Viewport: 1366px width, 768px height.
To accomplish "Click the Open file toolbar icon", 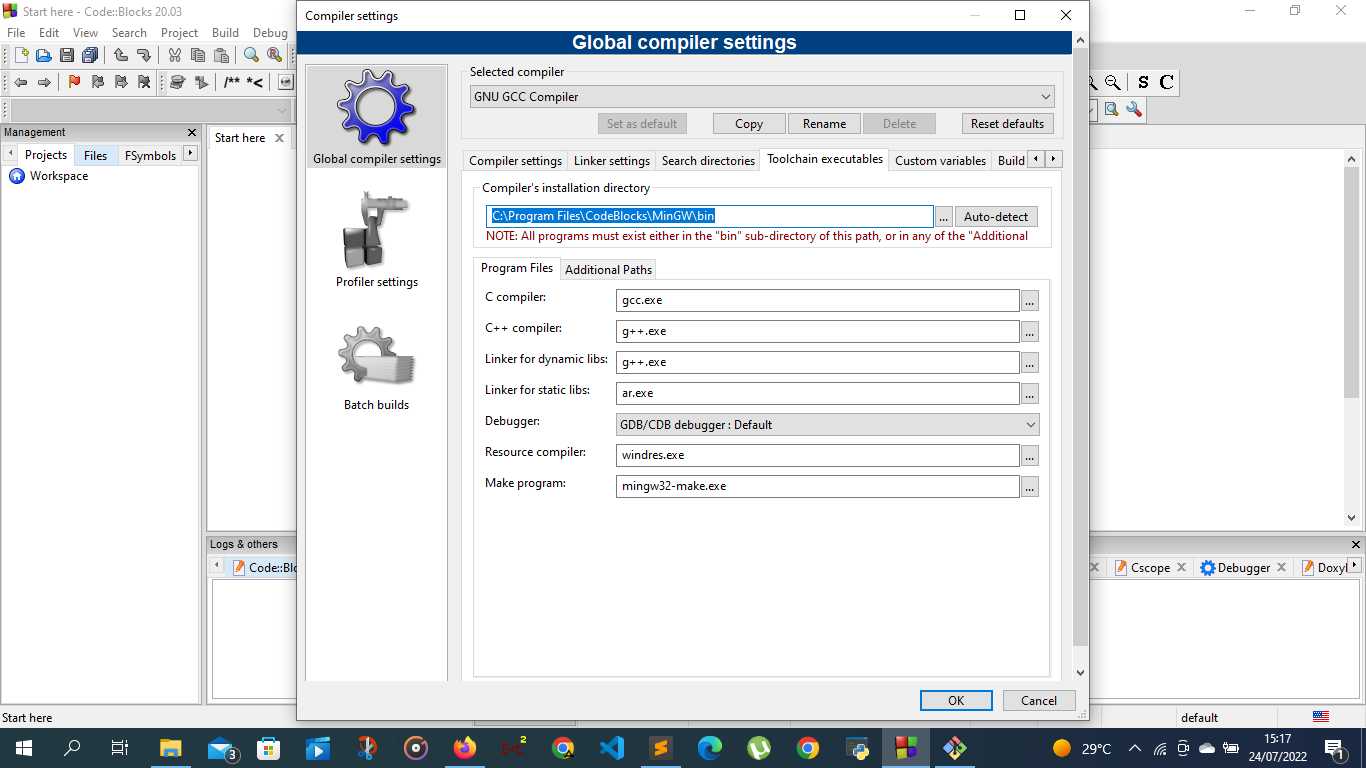I will click(x=43, y=55).
